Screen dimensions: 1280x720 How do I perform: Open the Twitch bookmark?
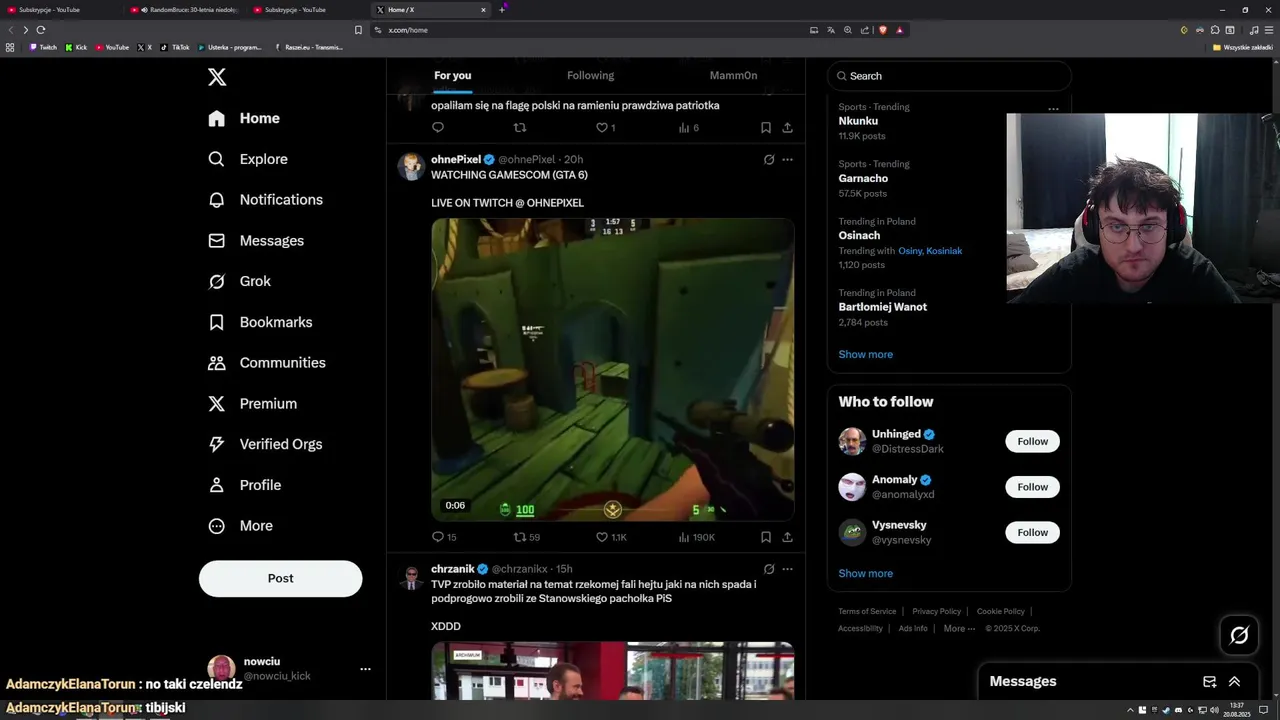(43, 47)
